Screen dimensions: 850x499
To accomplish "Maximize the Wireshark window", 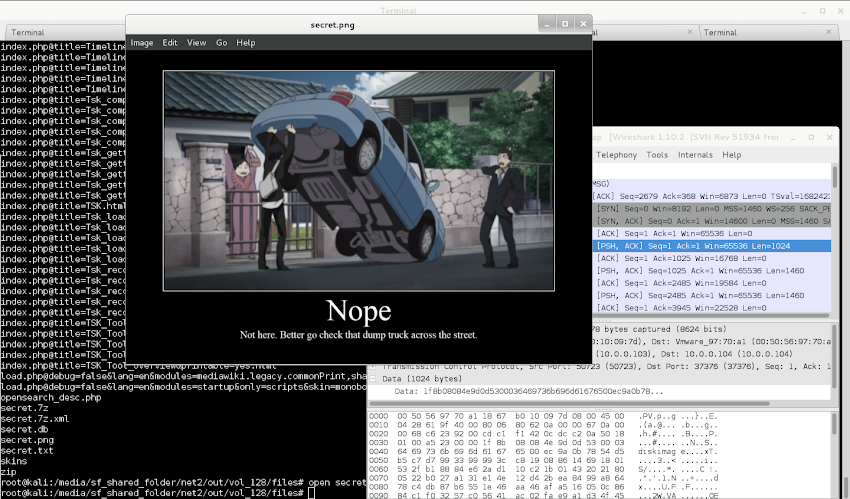I will click(811, 138).
